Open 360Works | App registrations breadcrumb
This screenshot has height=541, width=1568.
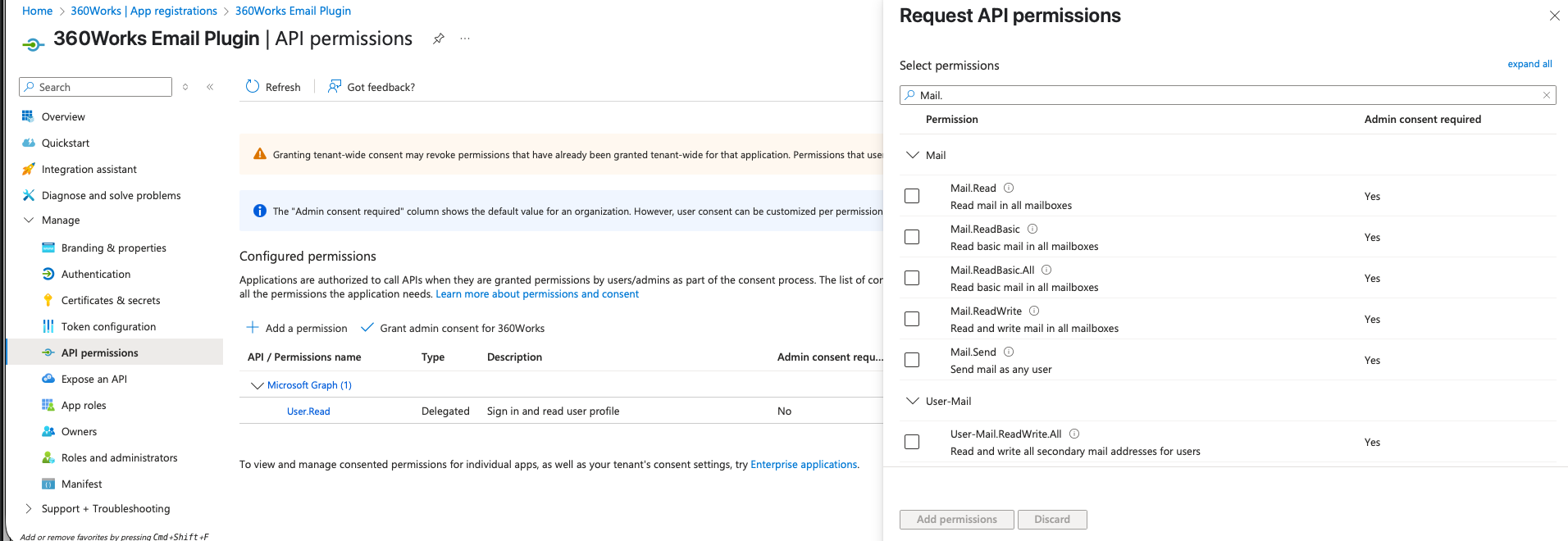click(144, 11)
